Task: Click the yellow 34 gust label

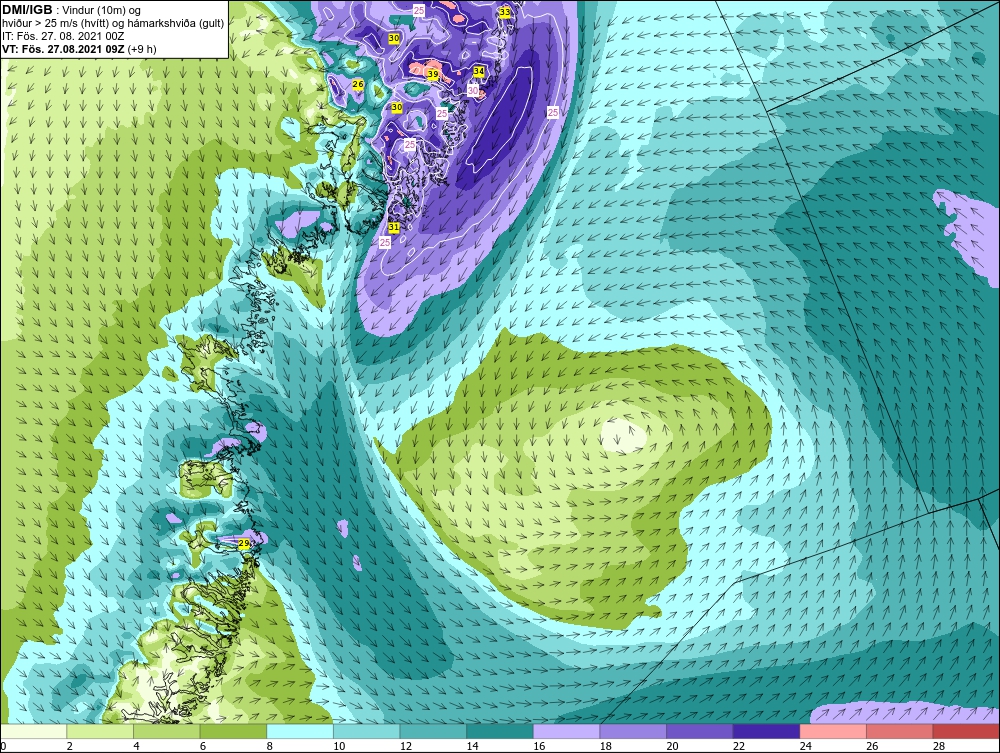Action: pyautogui.click(x=479, y=71)
